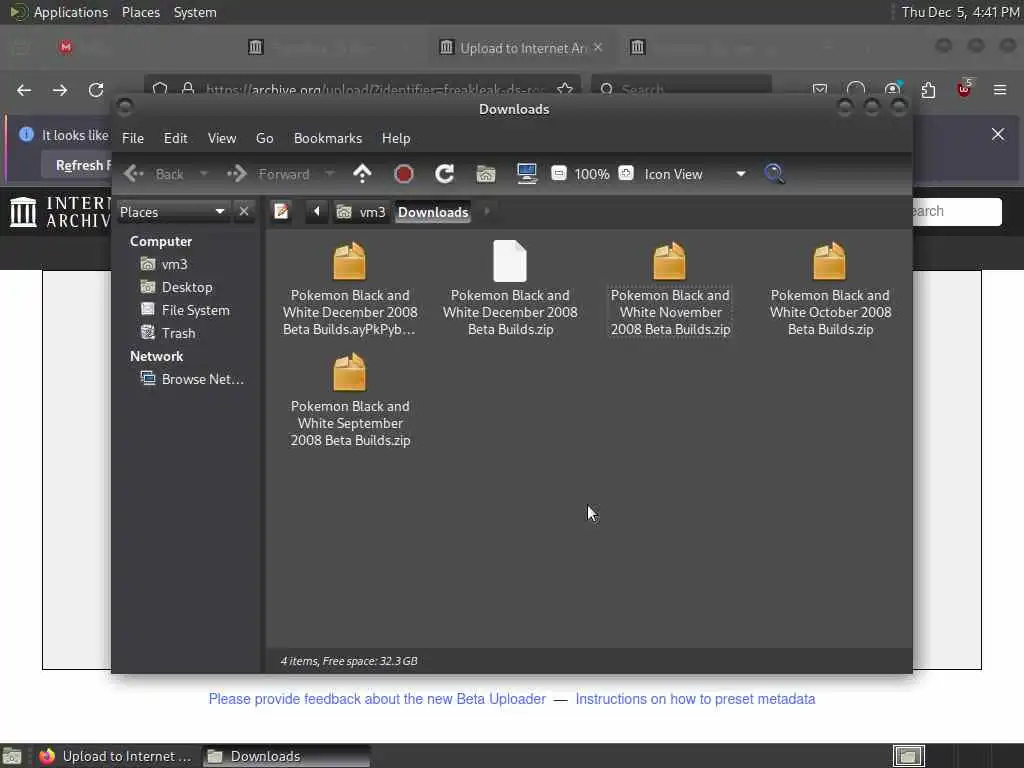This screenshot has height=768, width=1024.
Task: Click the Forward navigation button
Action: [x=268, y=174]
